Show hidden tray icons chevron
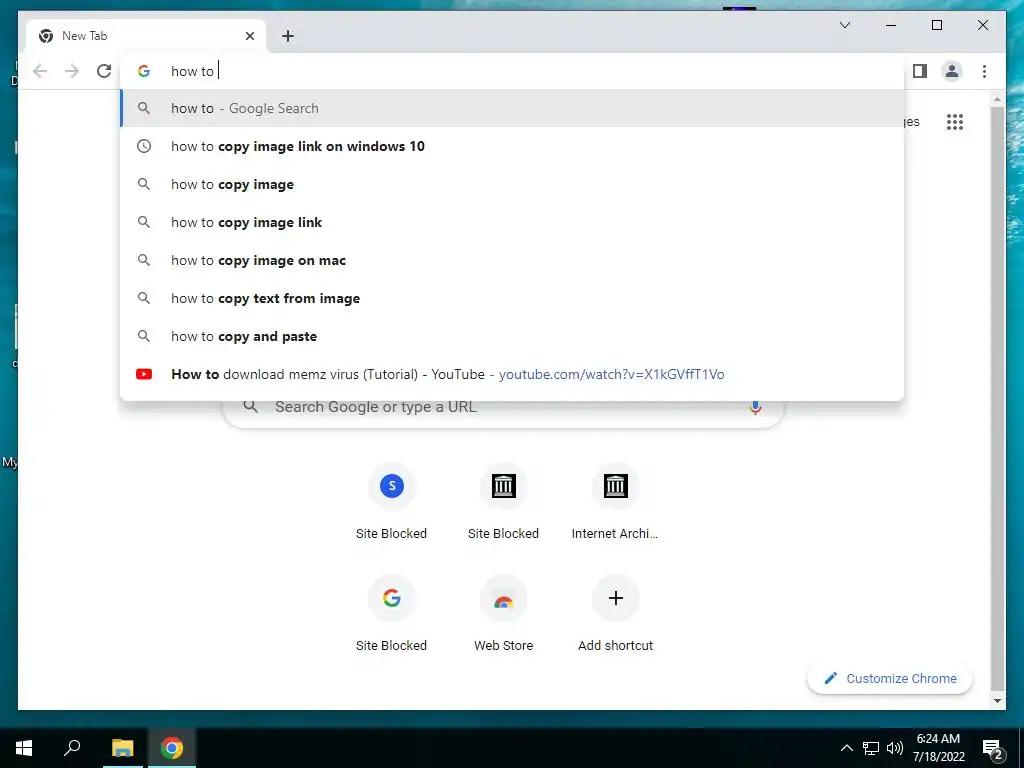This screenshot has height=768, width=1024. (x=846, y=748)
